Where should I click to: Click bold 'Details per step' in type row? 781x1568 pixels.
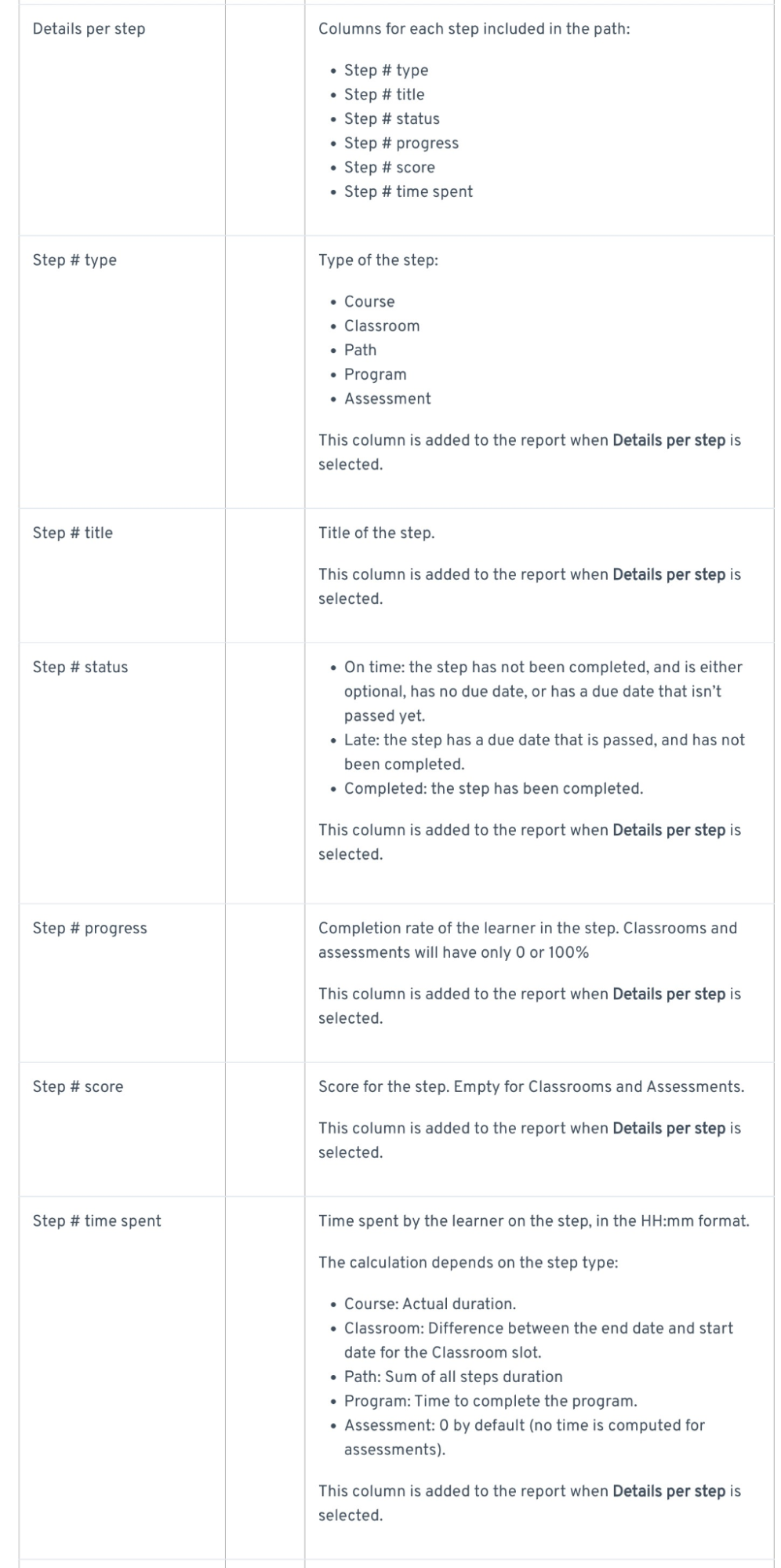669,441
